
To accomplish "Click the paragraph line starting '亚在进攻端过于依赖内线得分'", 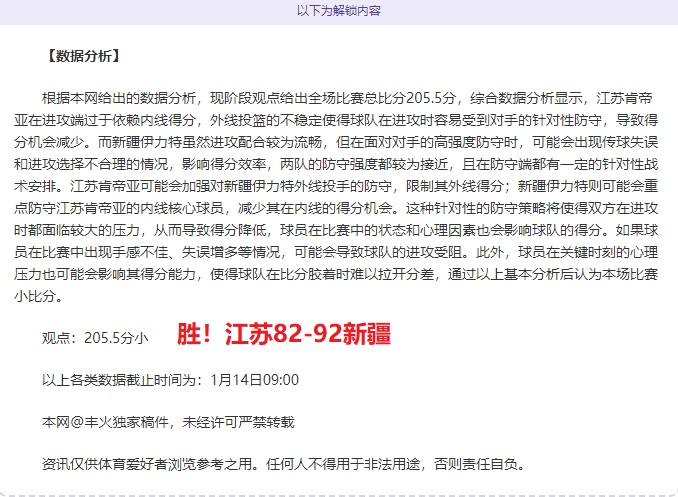I will [336, 120].
